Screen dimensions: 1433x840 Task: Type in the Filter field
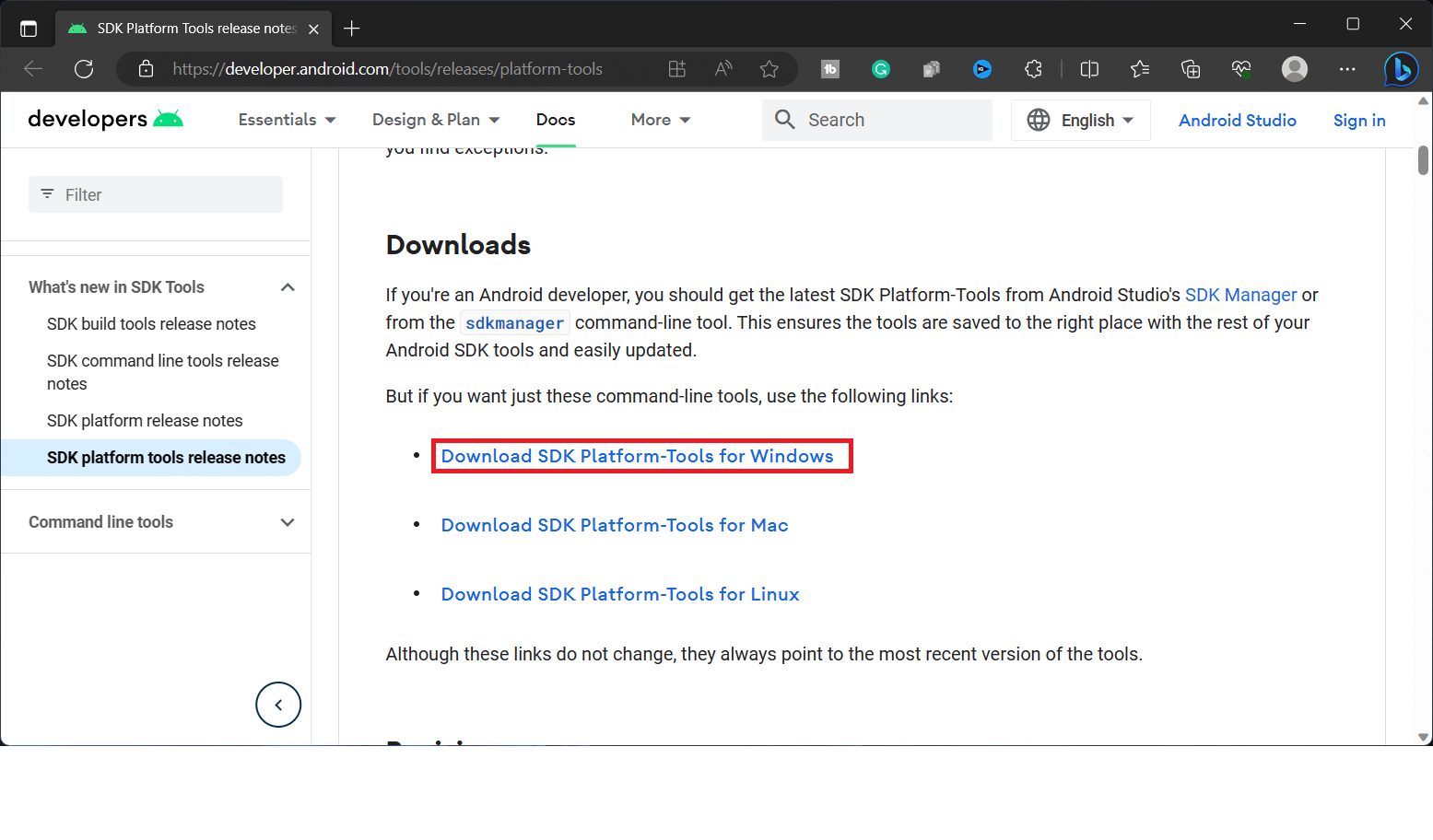[155, 194]
